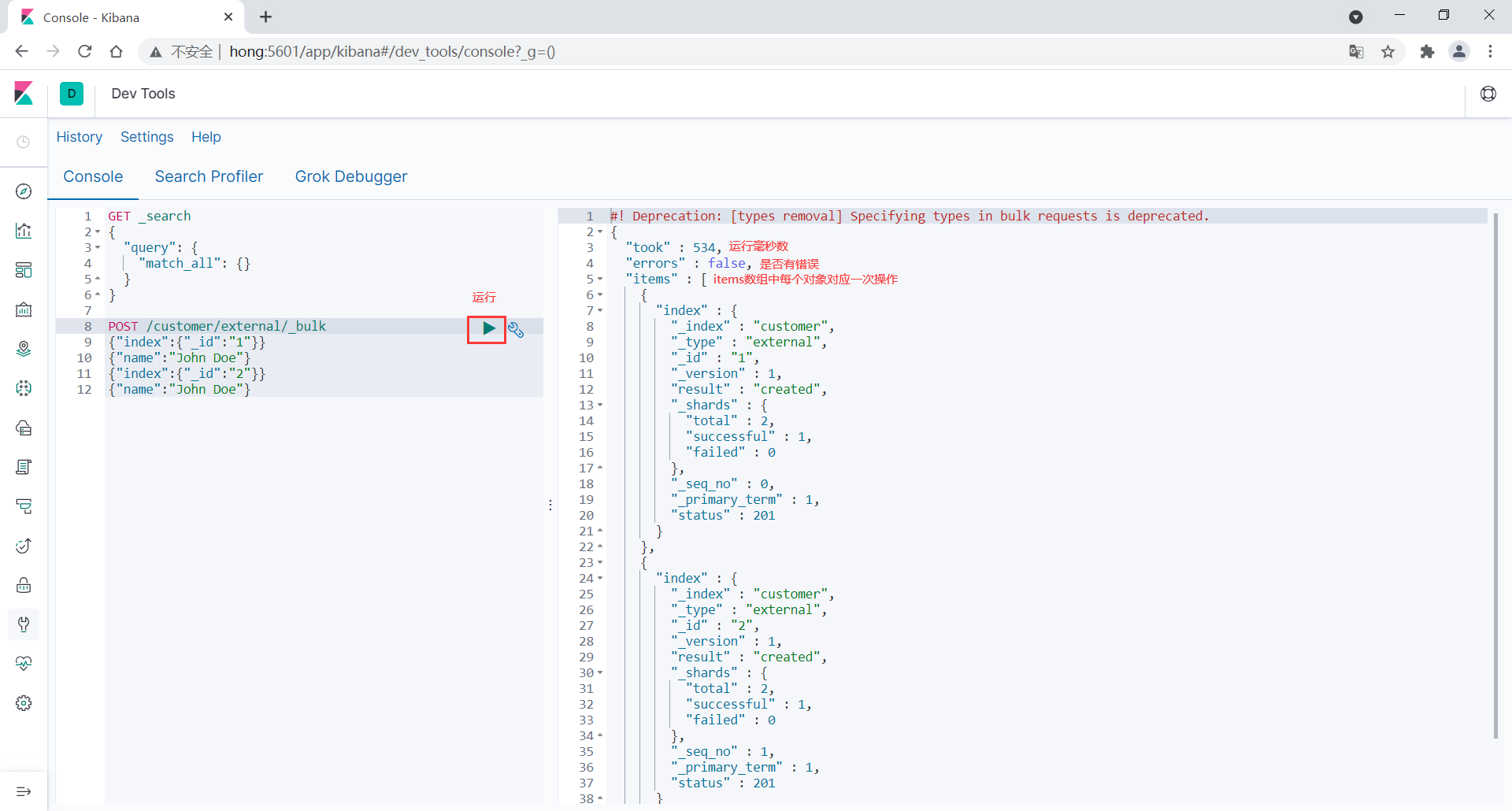Image resolution: width=1512 pixels, height=811 pixels.
Task: Click "match_all": {} in the editor
Action: click(194, 263)
